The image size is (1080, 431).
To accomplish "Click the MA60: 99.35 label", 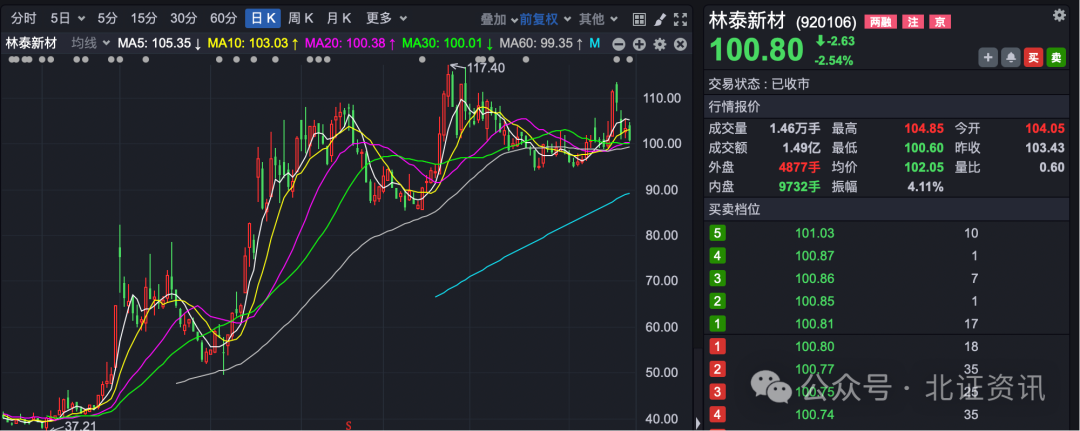I will pos(536,43).
